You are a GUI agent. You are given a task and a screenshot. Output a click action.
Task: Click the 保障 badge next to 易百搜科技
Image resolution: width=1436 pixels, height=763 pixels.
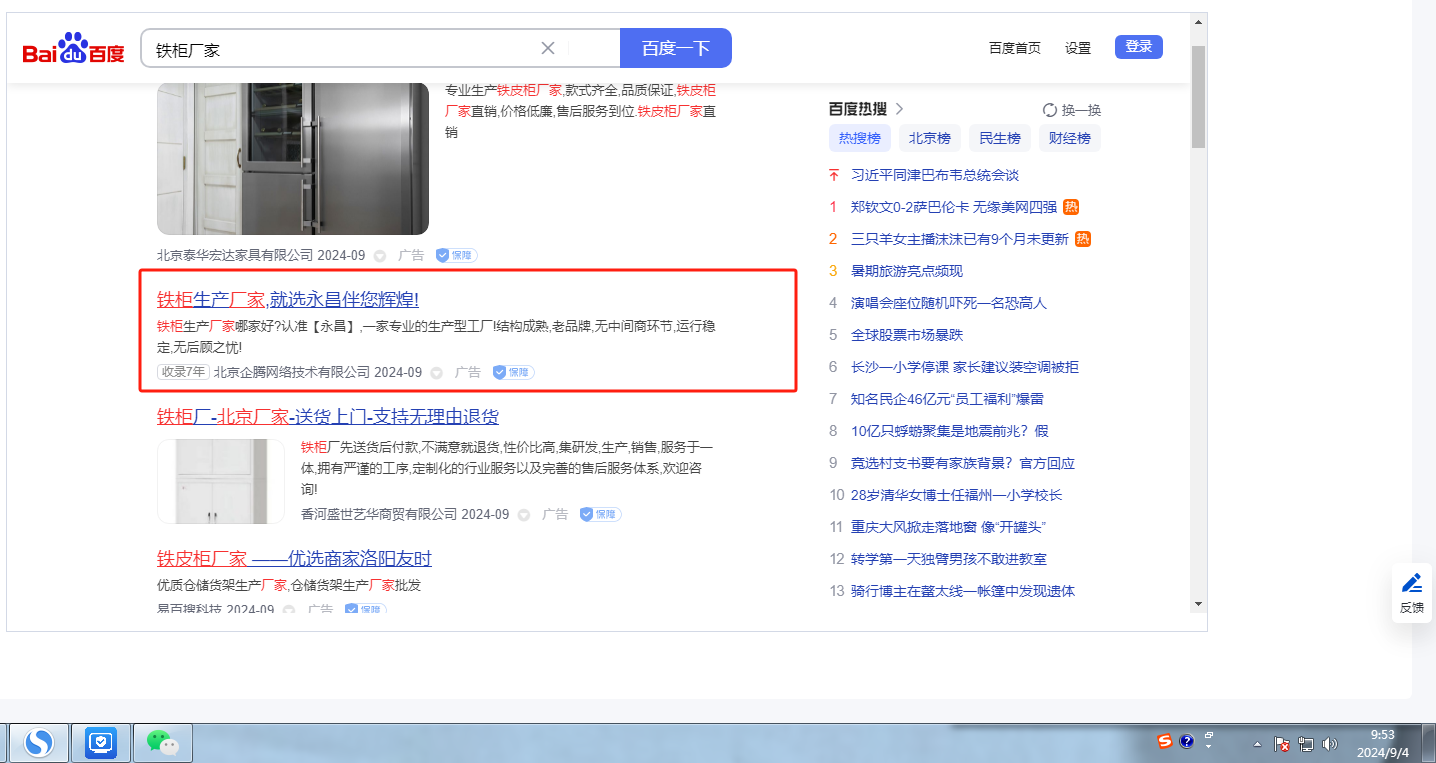point(365,609)
